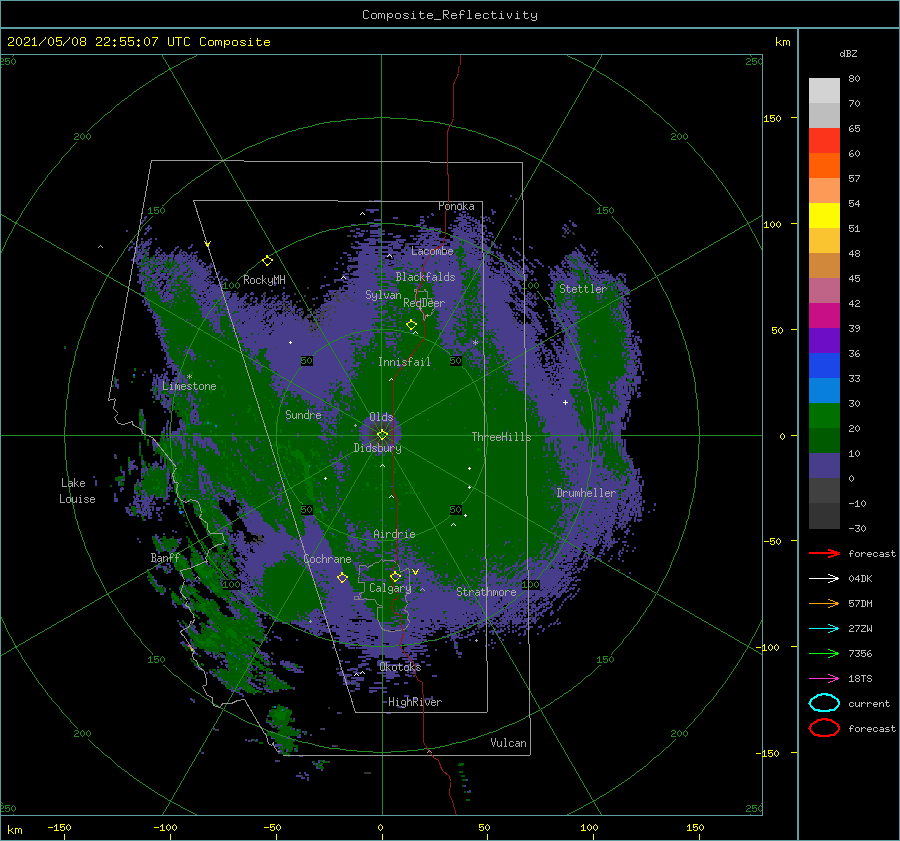This screenshot has width=900, height=841.
Task: Pick the light gray 80 dBZ swatch
Action: (824, 91)
